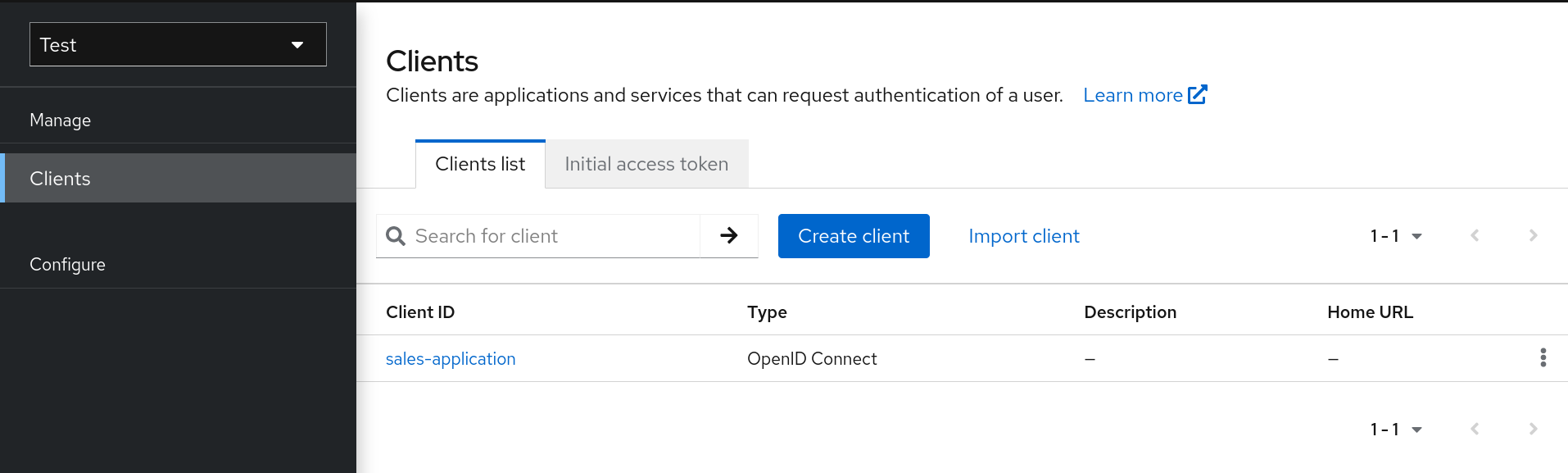
Task: Click the Import client link
Action: [1023, 236]
